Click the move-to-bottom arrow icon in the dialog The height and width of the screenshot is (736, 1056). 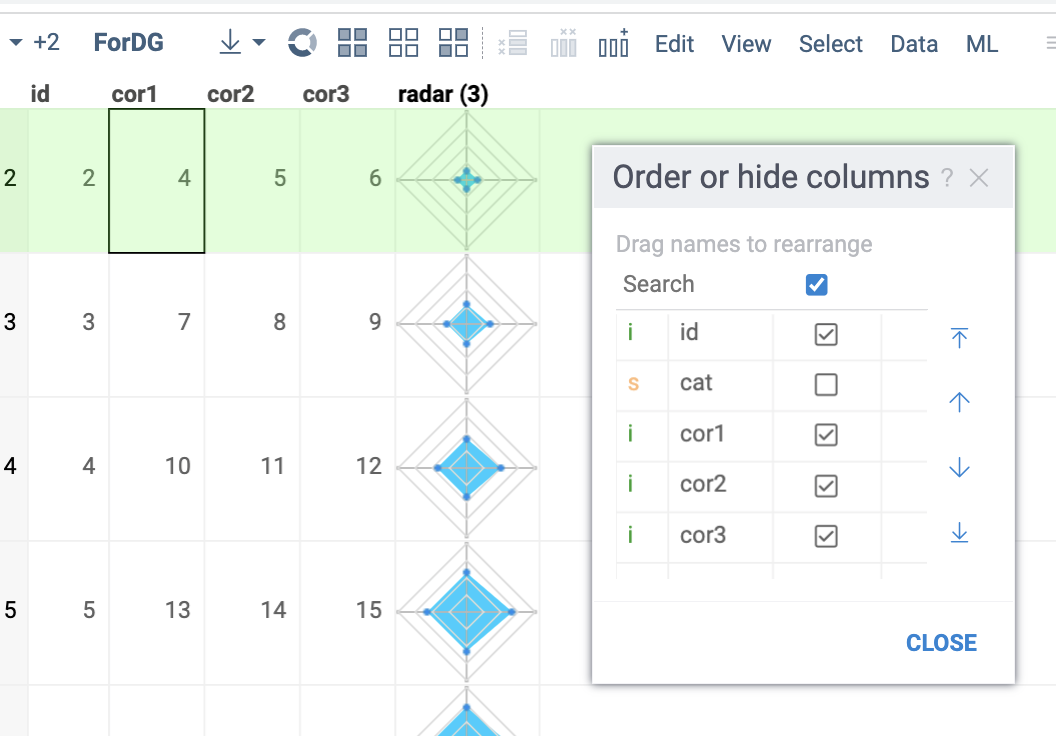958,533
